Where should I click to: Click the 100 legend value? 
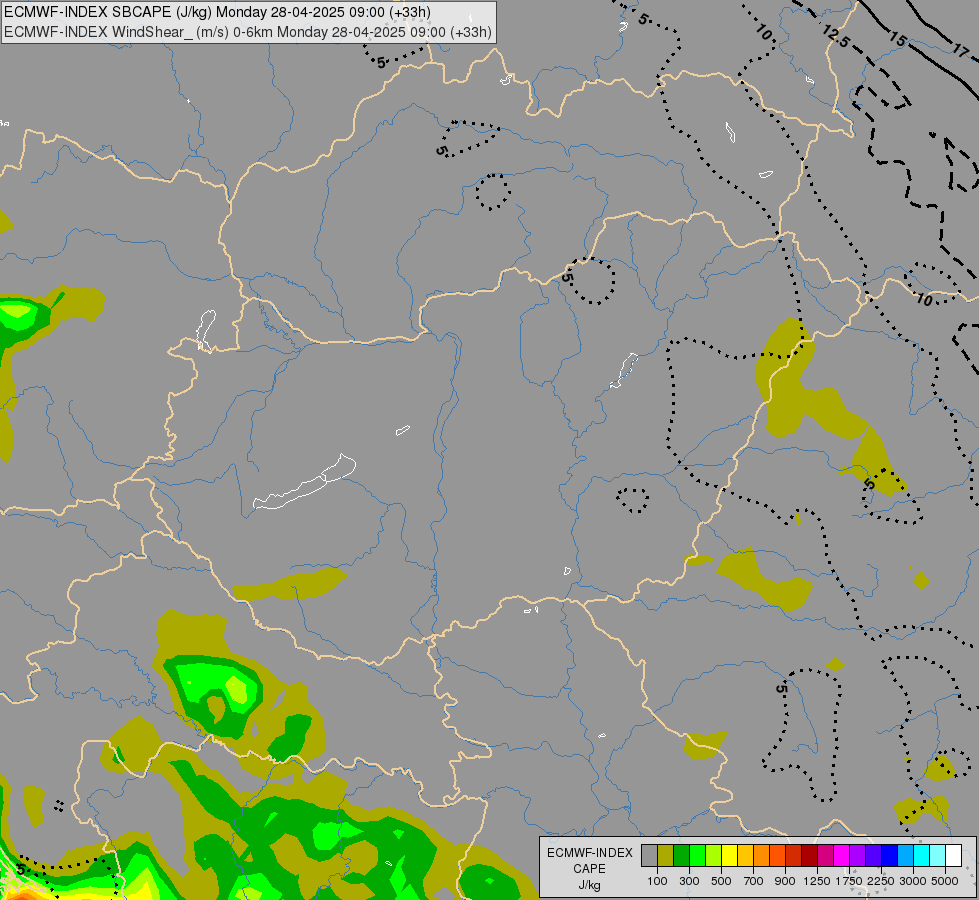(657, 881)
